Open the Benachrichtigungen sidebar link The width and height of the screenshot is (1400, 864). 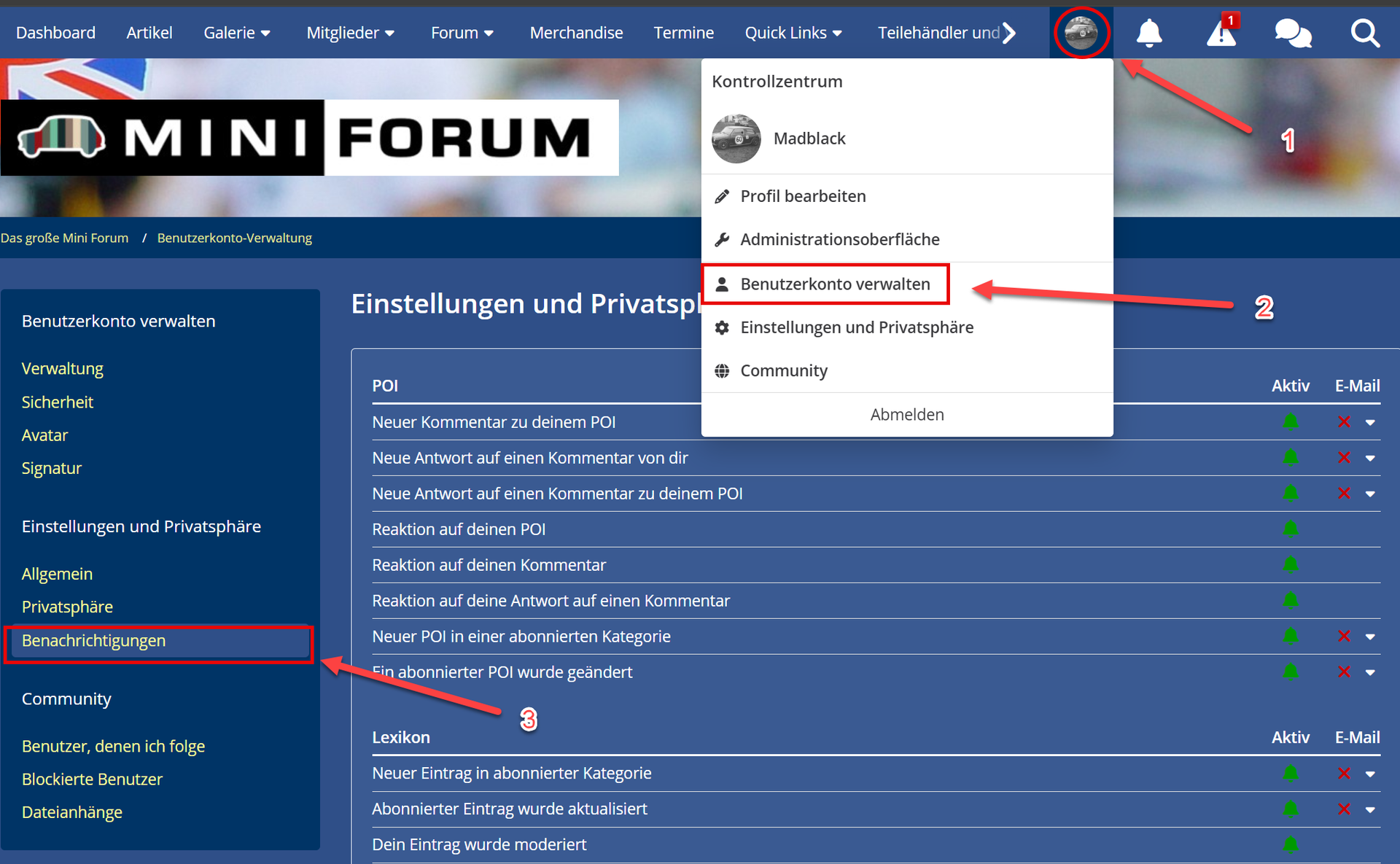[93, 641]
